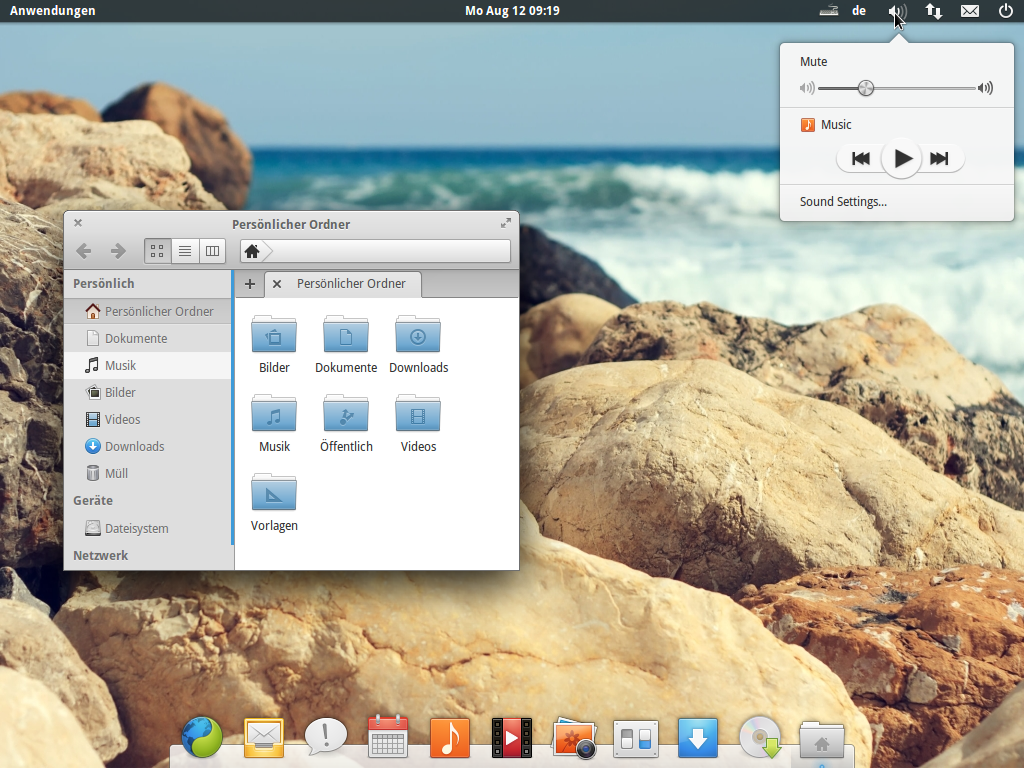Play music in the sound menu
The height and width of the screenshot is (768, 1024).
coord(902,158)
